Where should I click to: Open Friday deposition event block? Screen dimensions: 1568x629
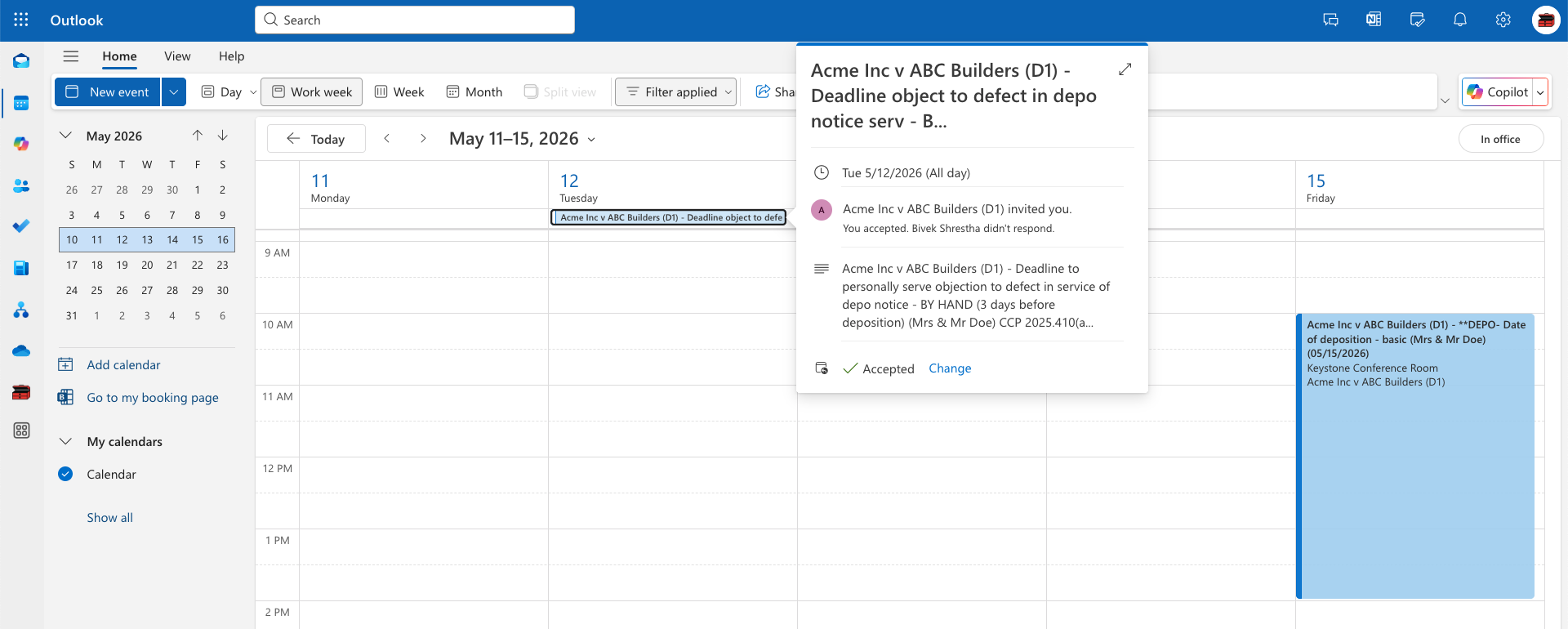(x=1415, y=456)
